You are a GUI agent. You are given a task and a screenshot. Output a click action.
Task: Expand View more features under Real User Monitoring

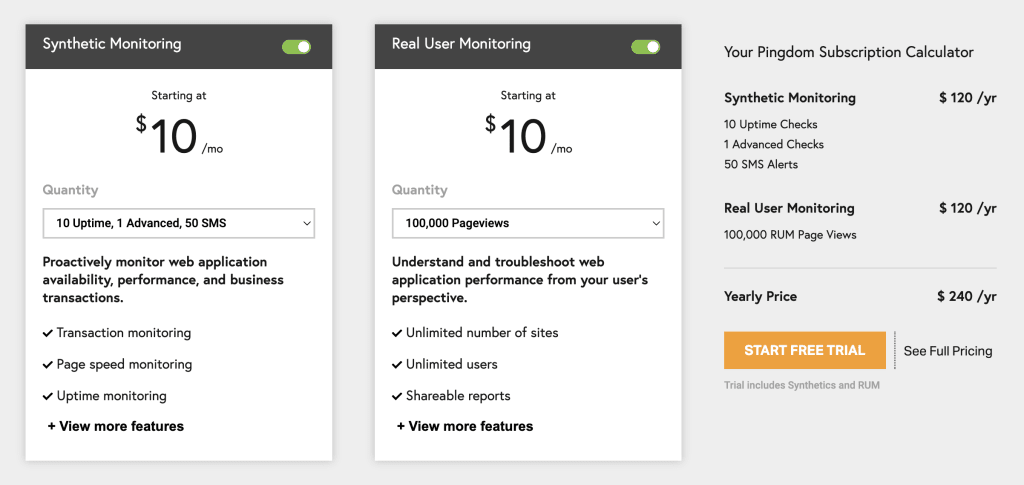[465, 426]
